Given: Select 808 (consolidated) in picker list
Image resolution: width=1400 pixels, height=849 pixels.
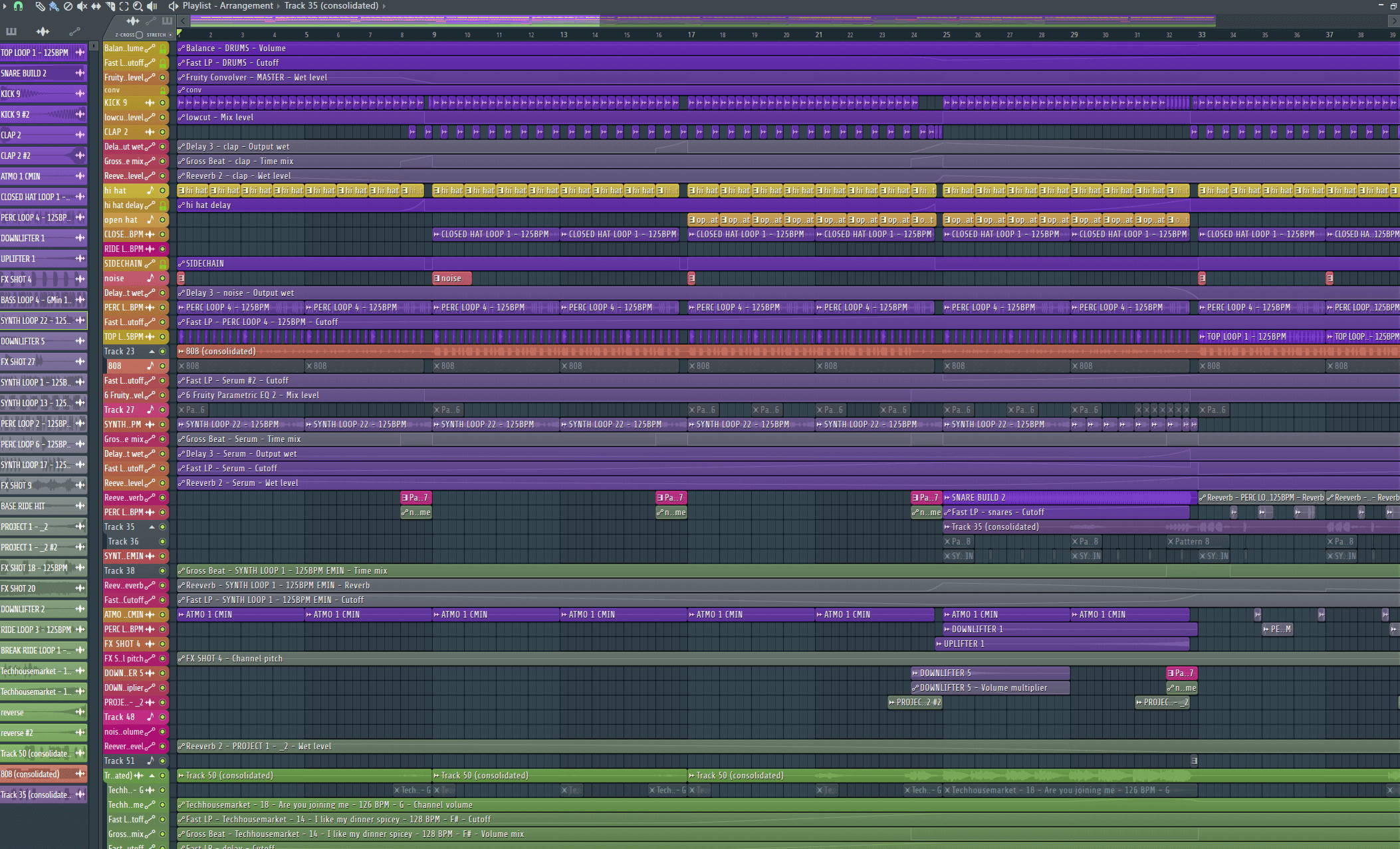Looking at the screenshot, I should tap(43, 774).
